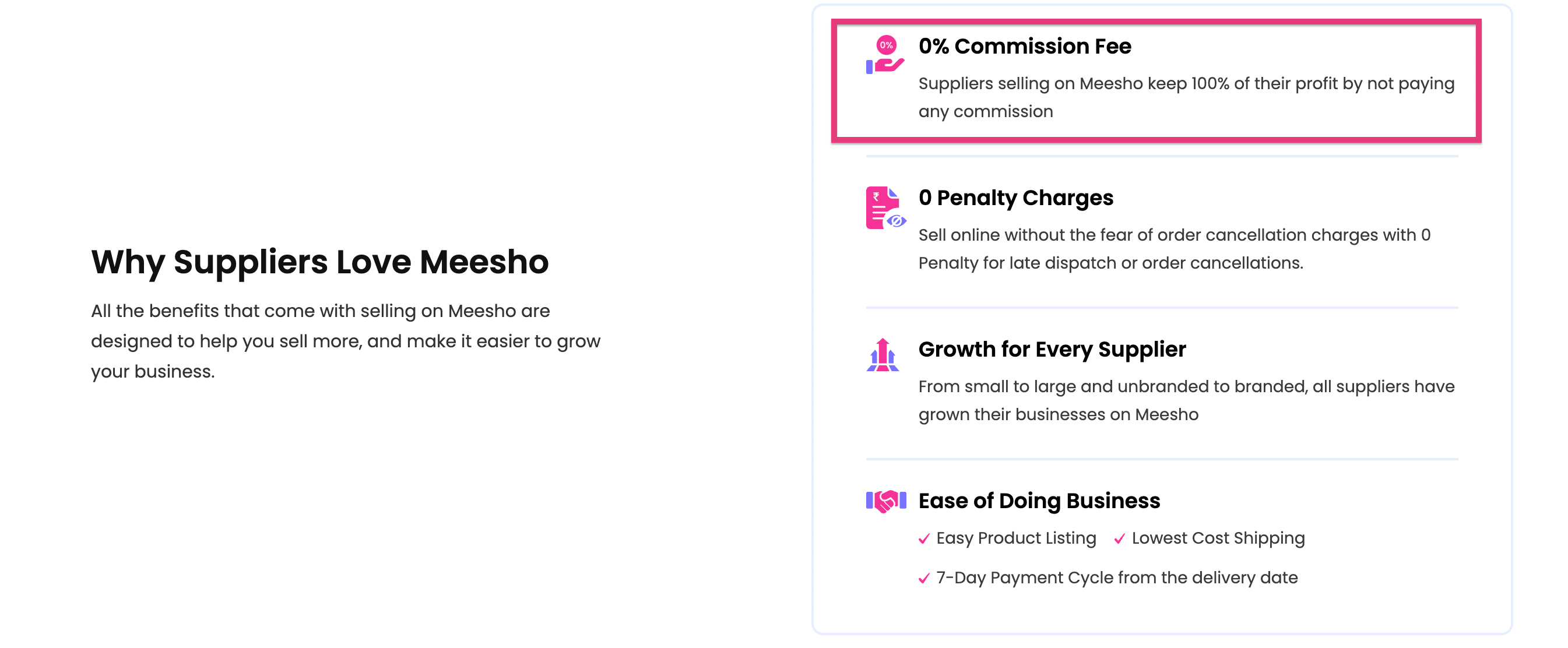Viewport: 1568px width, 648px height.
Task: Click the penalty charges document icon
Action: (885, 207)
